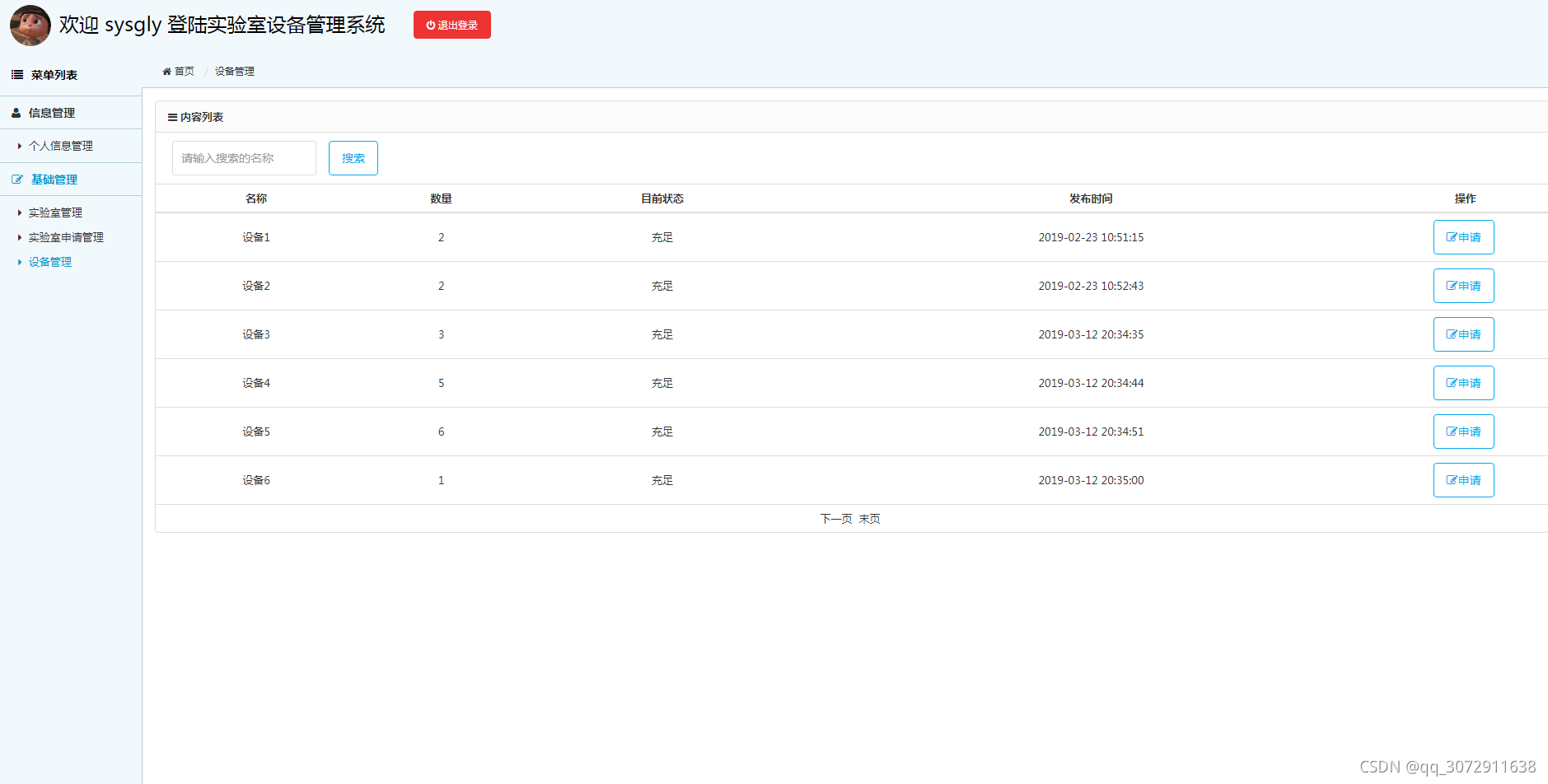Click the user avatar image
The height and width of the screenshot is (784, 1548).
30,26
